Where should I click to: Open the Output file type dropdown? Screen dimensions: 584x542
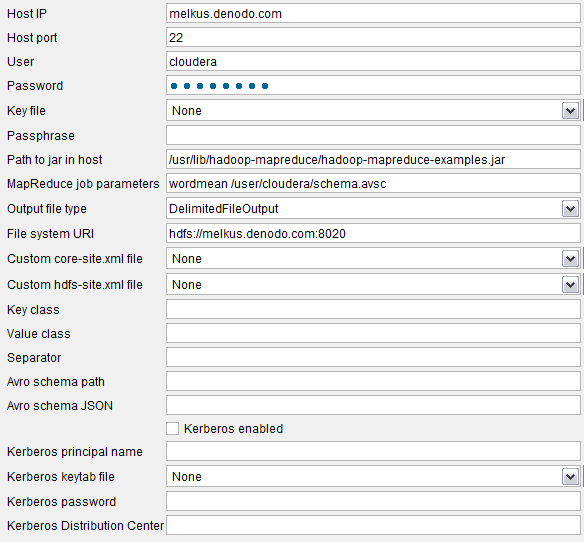click(x=373, y=209)
